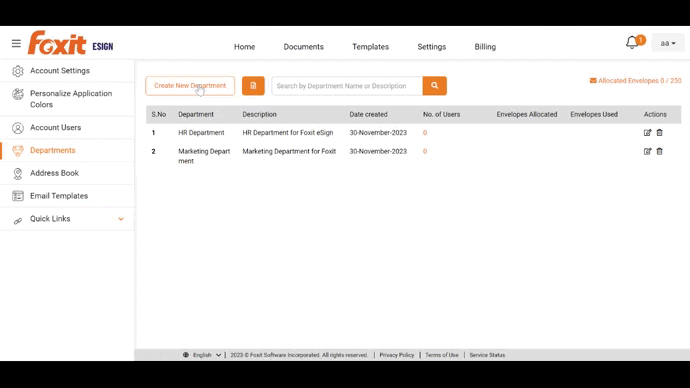Delete the Marketing Department row
Screen dimensions: 690x388
click(x=659, y=151)
